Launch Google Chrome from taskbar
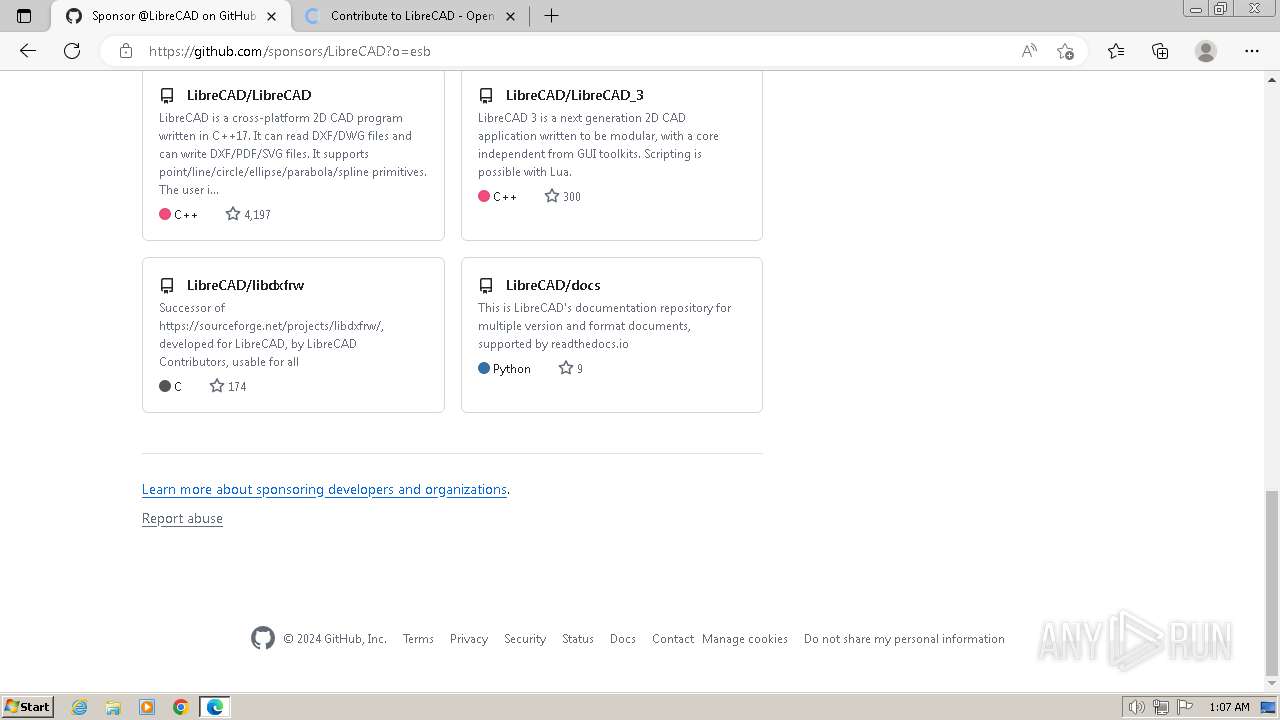Image resolution: width=1280 pixels, height=720 pixels. tap(181, 707)
